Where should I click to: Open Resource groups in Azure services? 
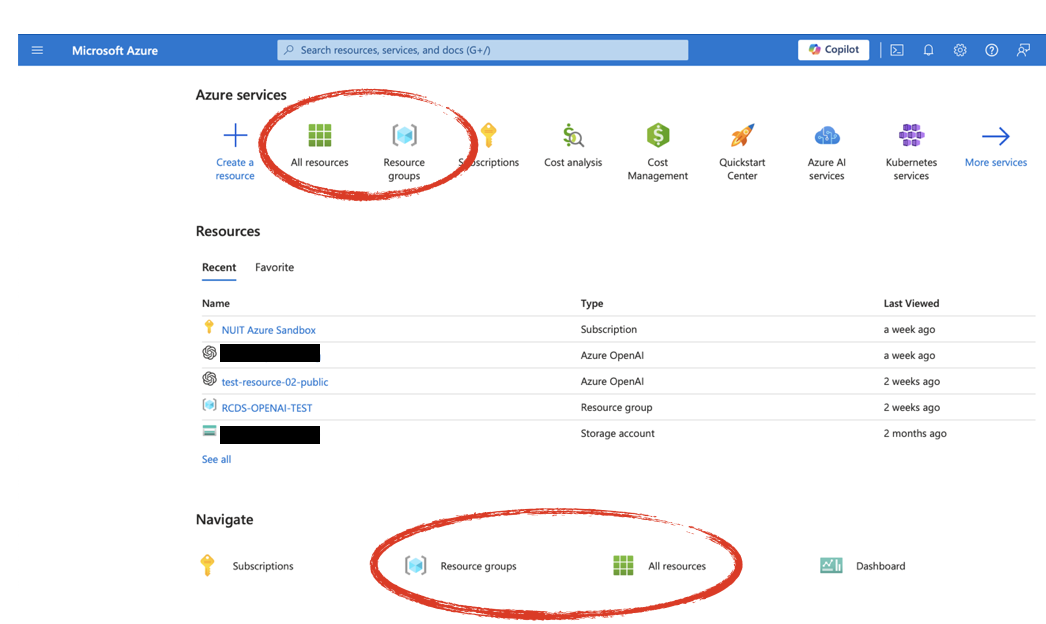(x=404, y=136)
